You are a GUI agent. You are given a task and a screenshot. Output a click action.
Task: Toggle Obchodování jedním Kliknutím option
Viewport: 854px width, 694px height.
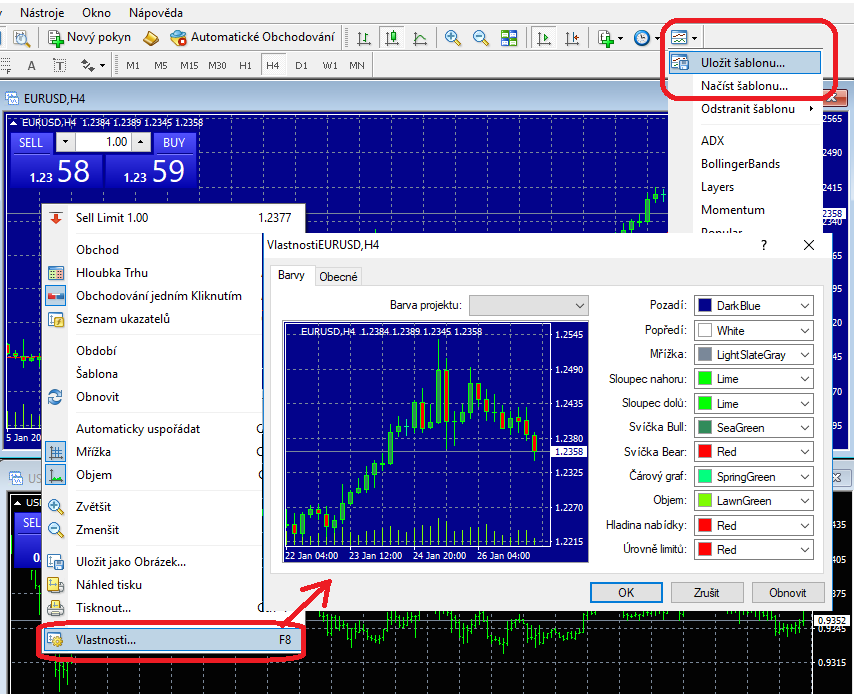coord(158,296)
